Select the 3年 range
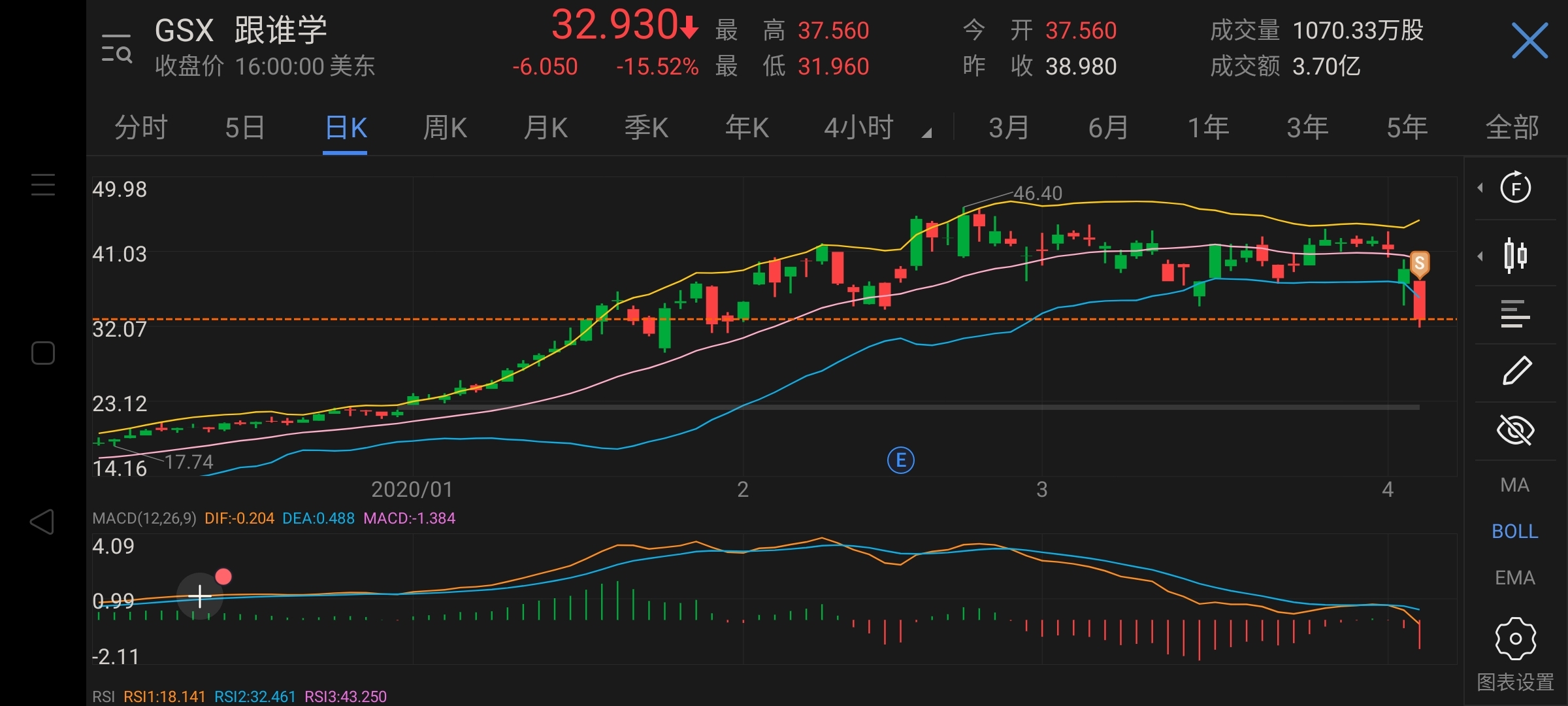Viewport: 1568px width, 706px height. pyautogui.click(x=1307, y=127)
